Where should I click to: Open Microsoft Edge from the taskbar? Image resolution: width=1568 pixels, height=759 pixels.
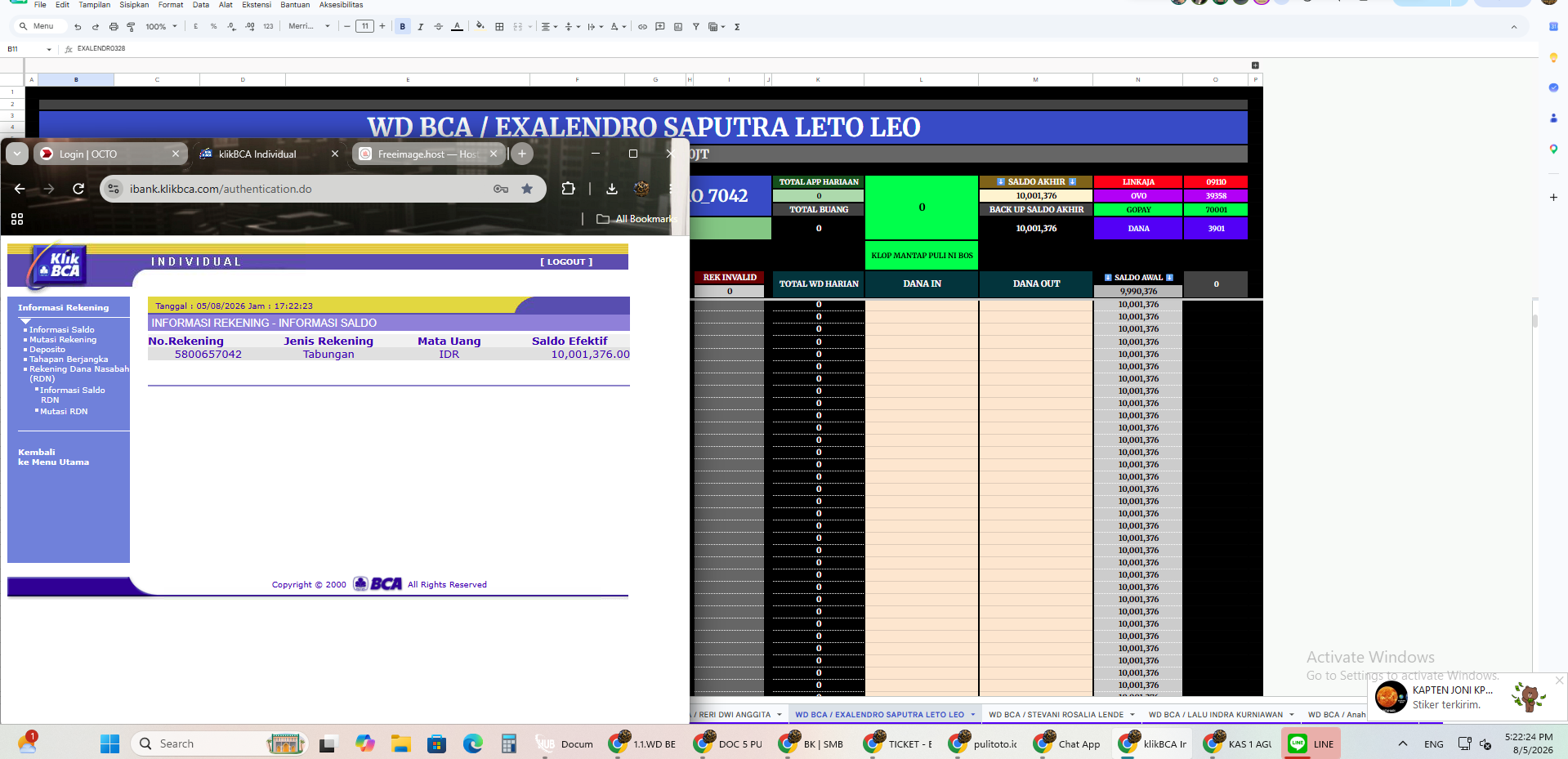pos(473,743)
